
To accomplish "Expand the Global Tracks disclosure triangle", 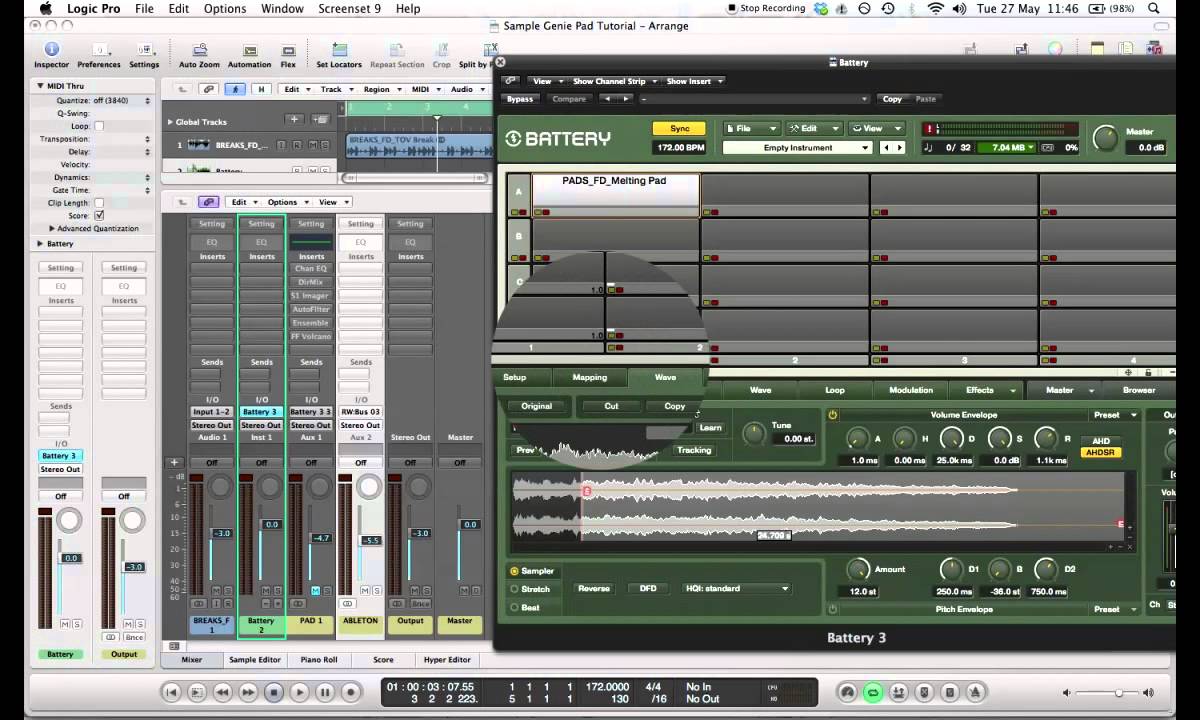I will (x=170, y=122).
